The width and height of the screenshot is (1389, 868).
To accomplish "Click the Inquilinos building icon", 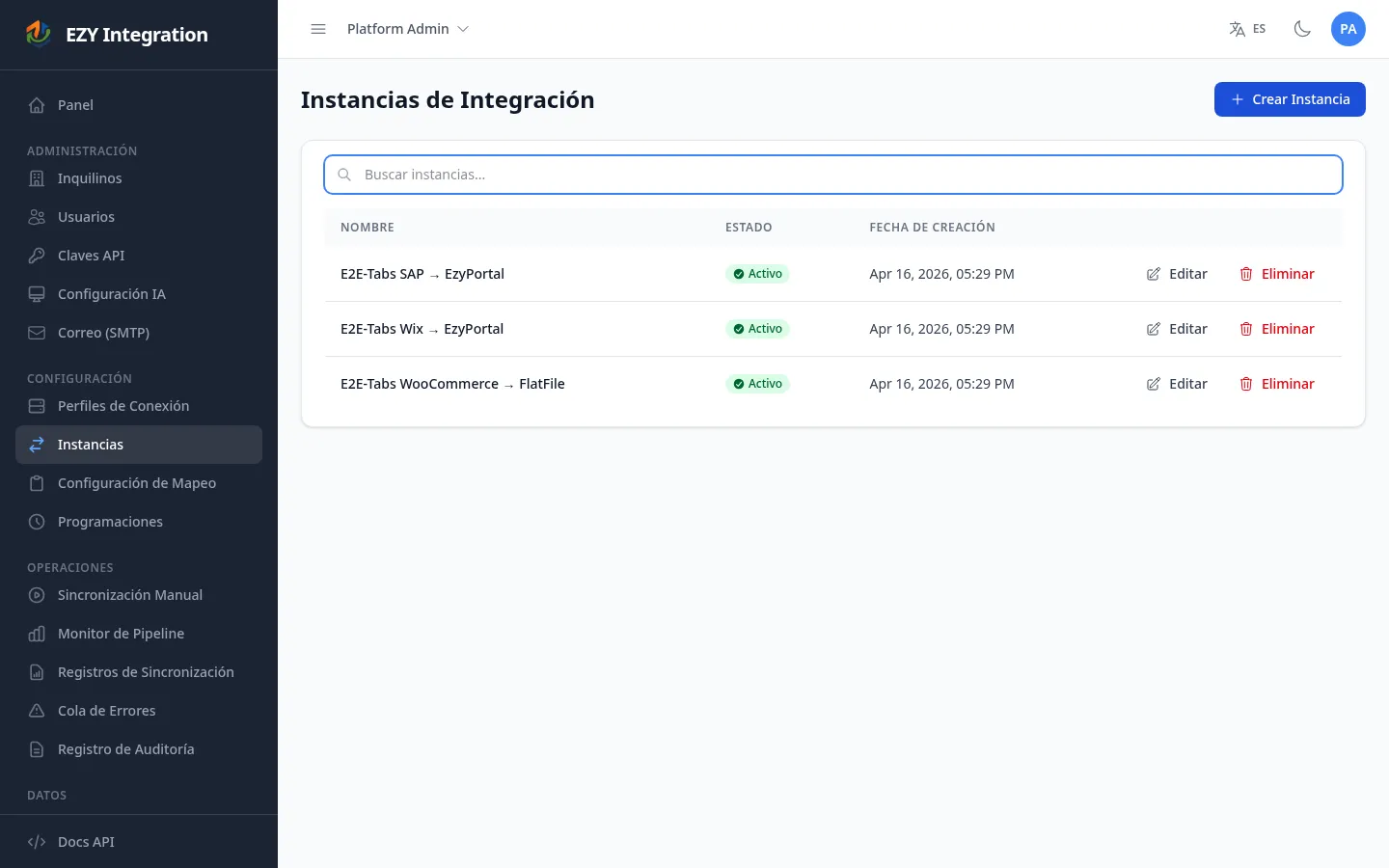I will pyautogui.click(x=37, y=178).
